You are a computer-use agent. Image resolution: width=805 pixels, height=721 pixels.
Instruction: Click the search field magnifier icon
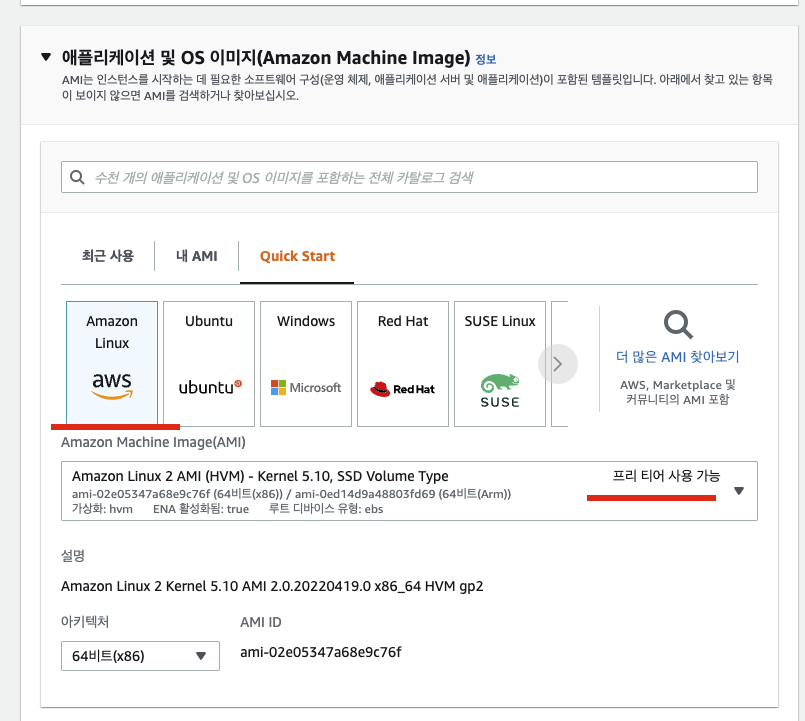pos(77,177)
